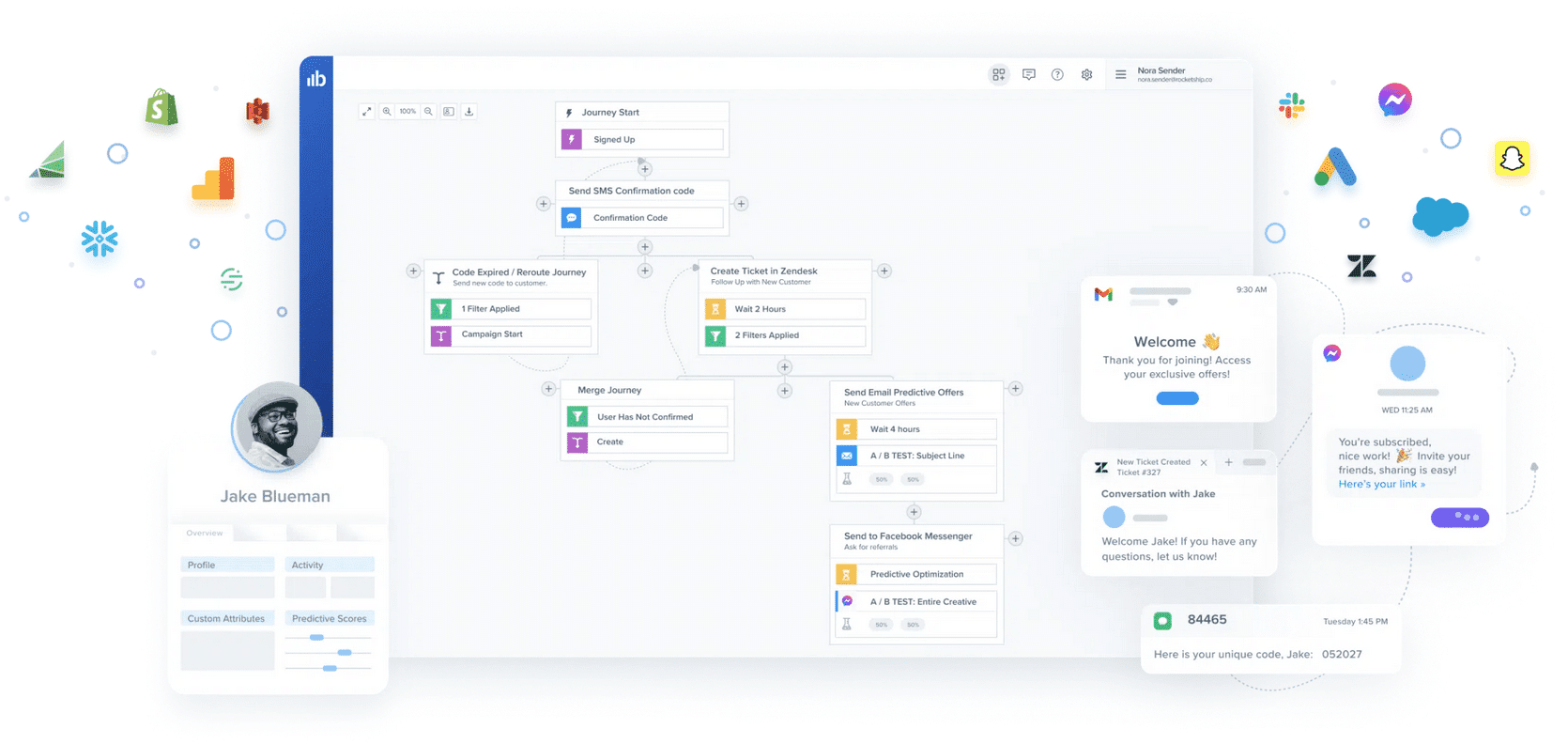Toggle fullscreen canvas view icon

367,111
